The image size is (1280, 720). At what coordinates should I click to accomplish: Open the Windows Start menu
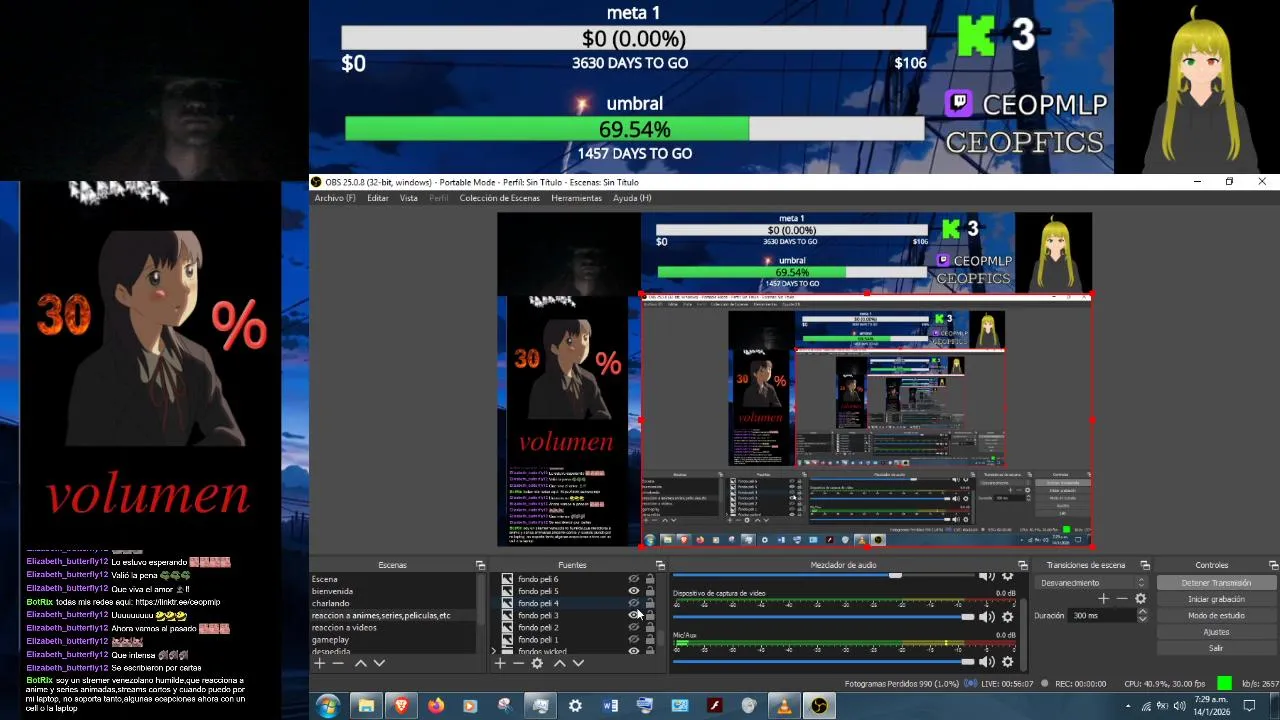click(x=327, y=706)
